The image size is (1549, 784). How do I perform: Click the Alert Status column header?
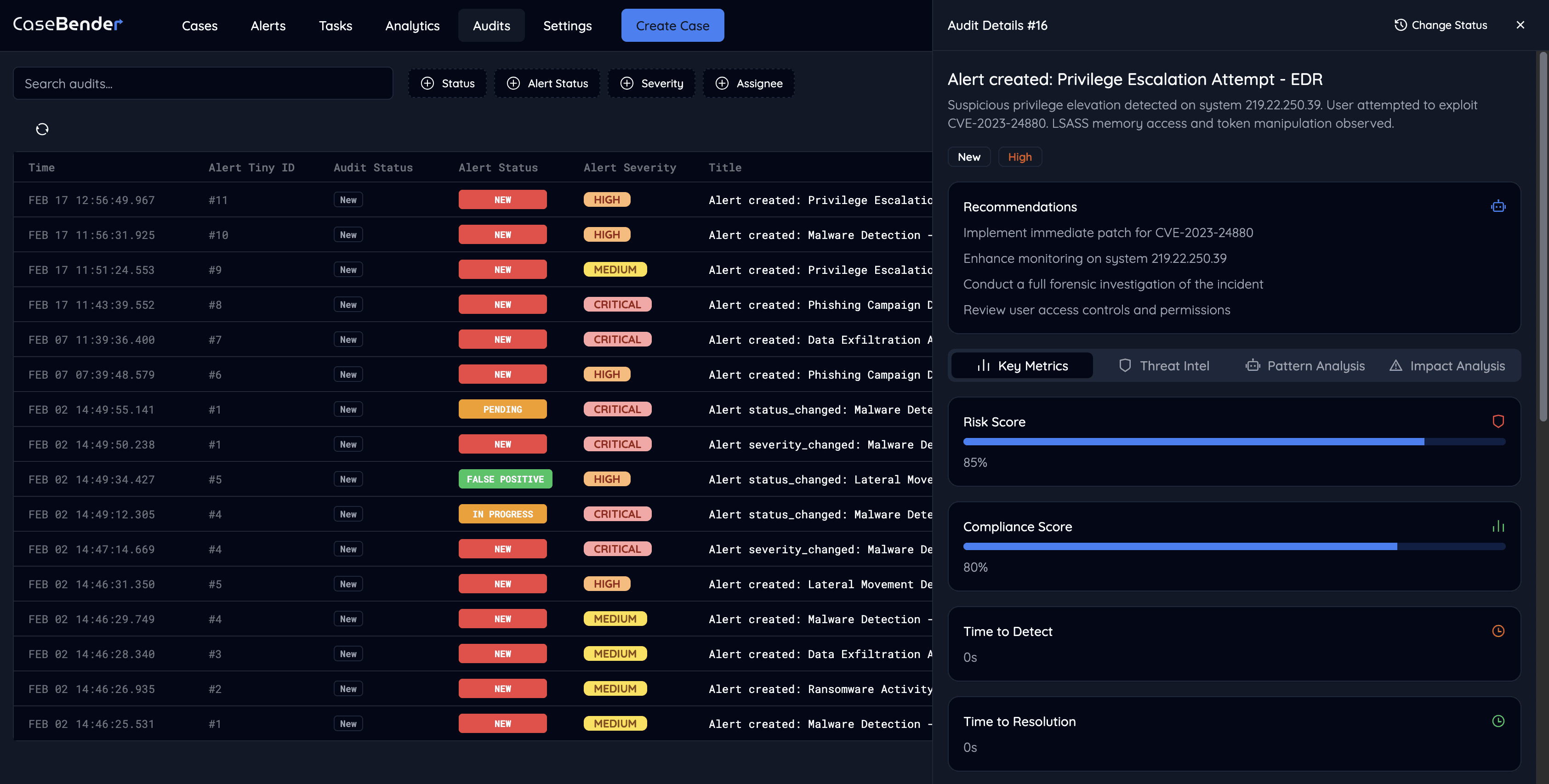click(x=498, y=168)
